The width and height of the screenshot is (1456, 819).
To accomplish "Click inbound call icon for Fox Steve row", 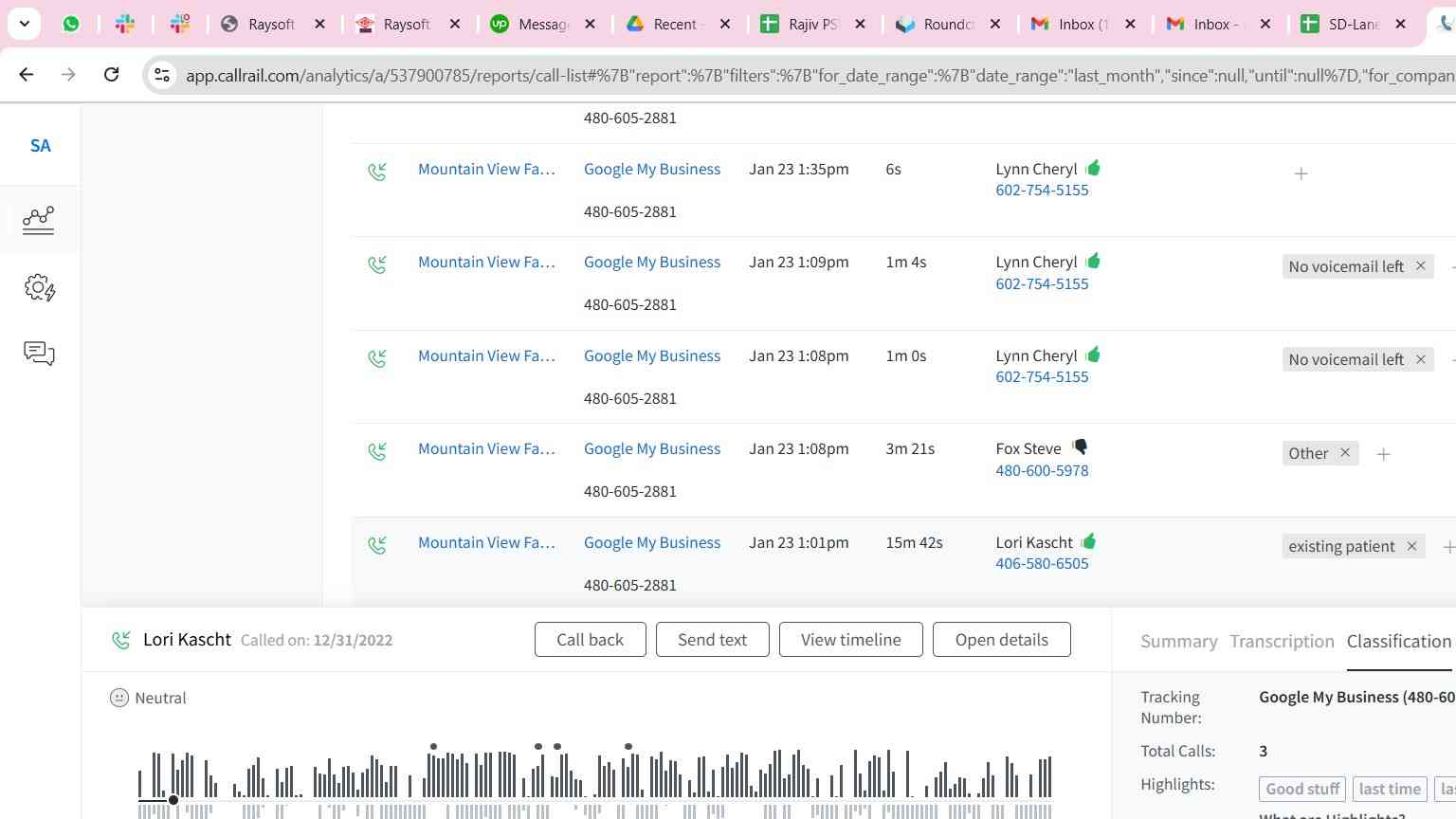I will click(x=377, y=451).
